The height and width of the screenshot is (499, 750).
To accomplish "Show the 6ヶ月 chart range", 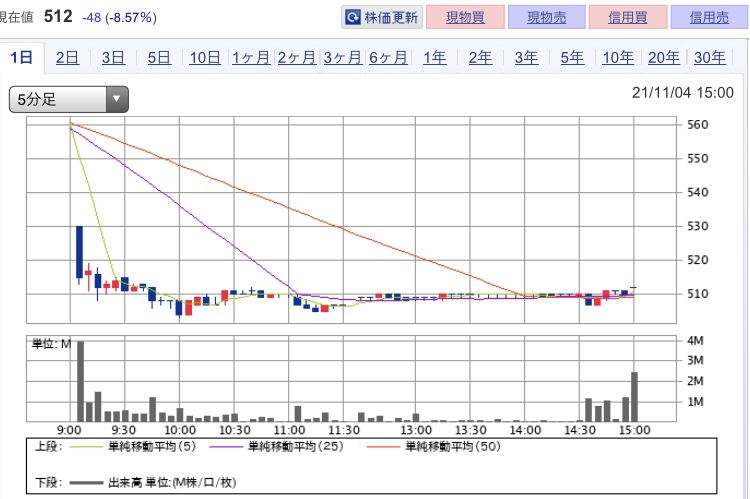I will pos(388,58).
